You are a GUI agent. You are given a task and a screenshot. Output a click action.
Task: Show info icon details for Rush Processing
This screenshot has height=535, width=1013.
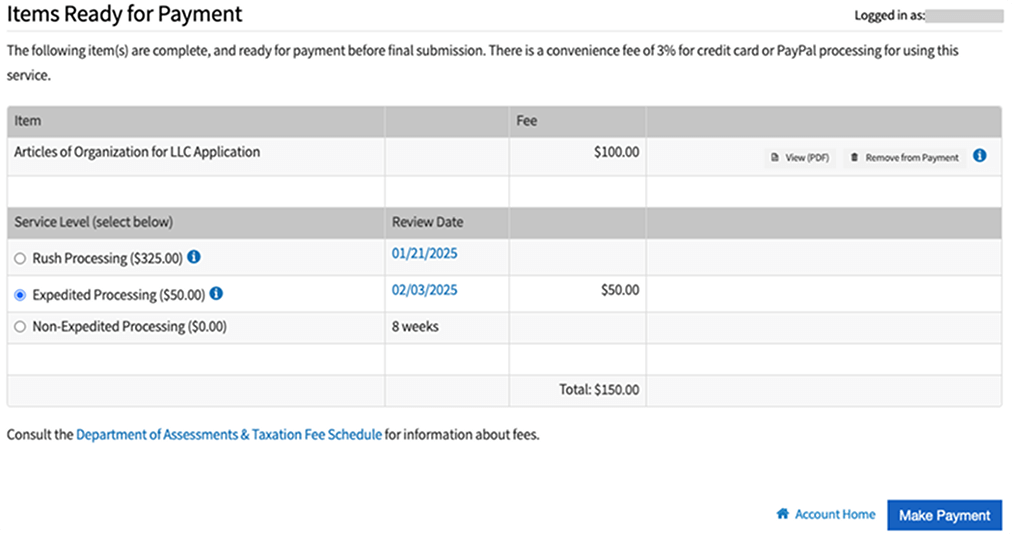(x=194, y=257)
